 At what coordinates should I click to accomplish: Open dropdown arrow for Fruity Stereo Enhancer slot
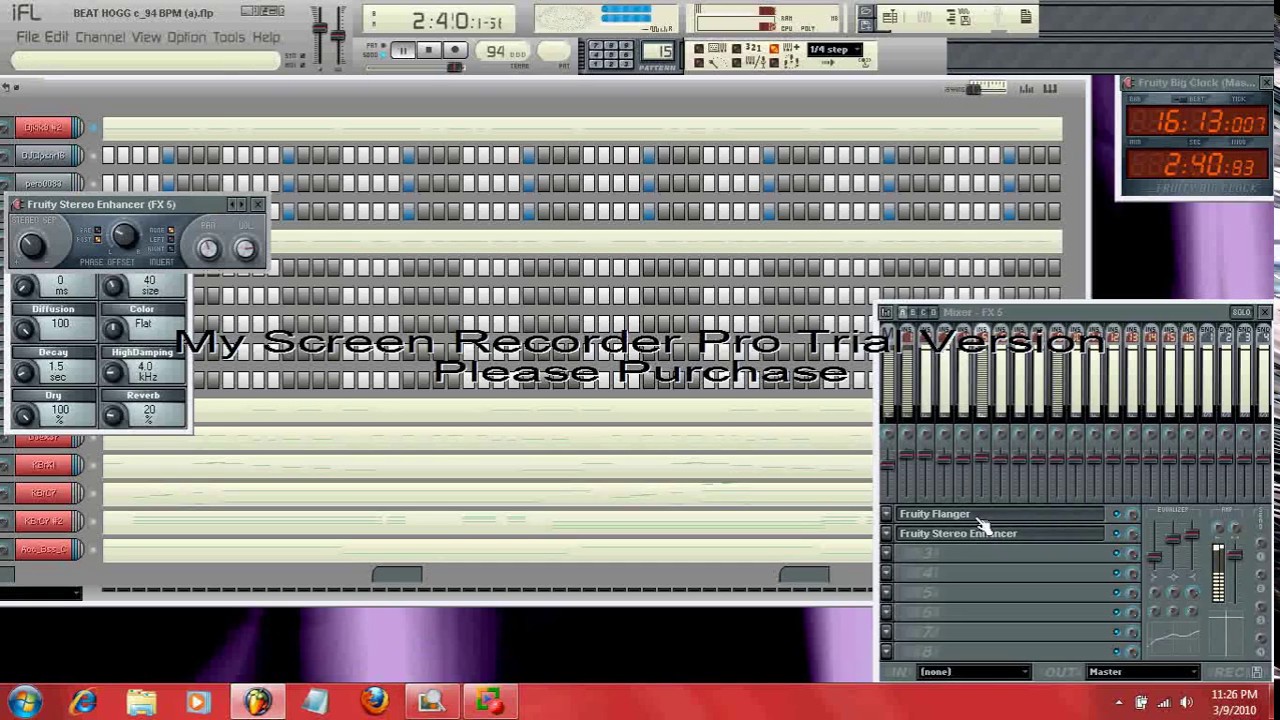pos(886,534)
